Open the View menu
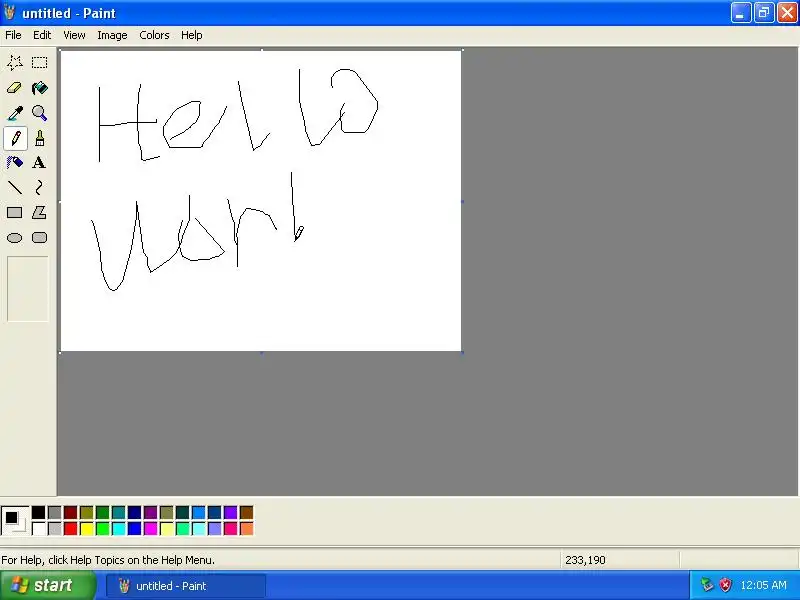 tap(74, 35)
